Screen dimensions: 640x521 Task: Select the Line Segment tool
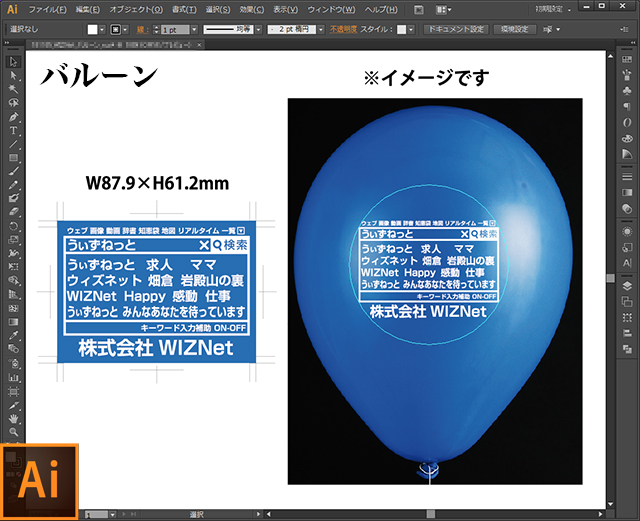tap(13, 144)
